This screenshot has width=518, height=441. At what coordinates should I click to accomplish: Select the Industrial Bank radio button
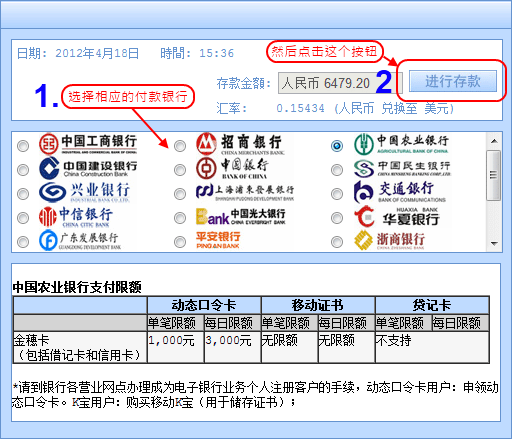(x=23, y=194)
